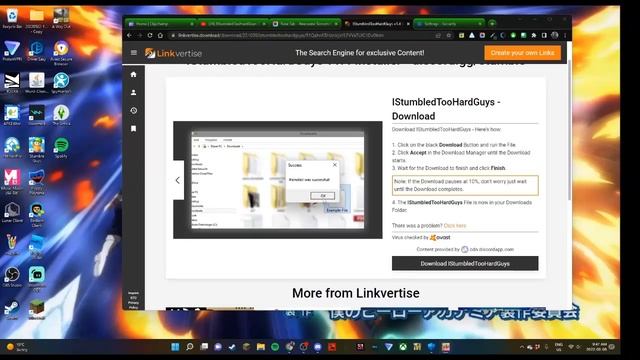
Task: Open the browser profile avatar
Action: (555, 36)
